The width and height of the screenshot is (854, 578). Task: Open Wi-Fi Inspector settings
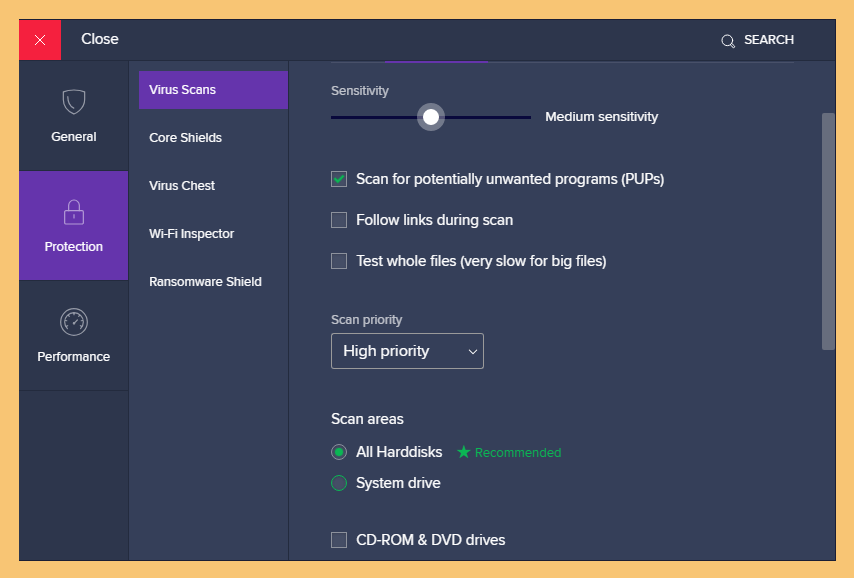click(191, 234)
